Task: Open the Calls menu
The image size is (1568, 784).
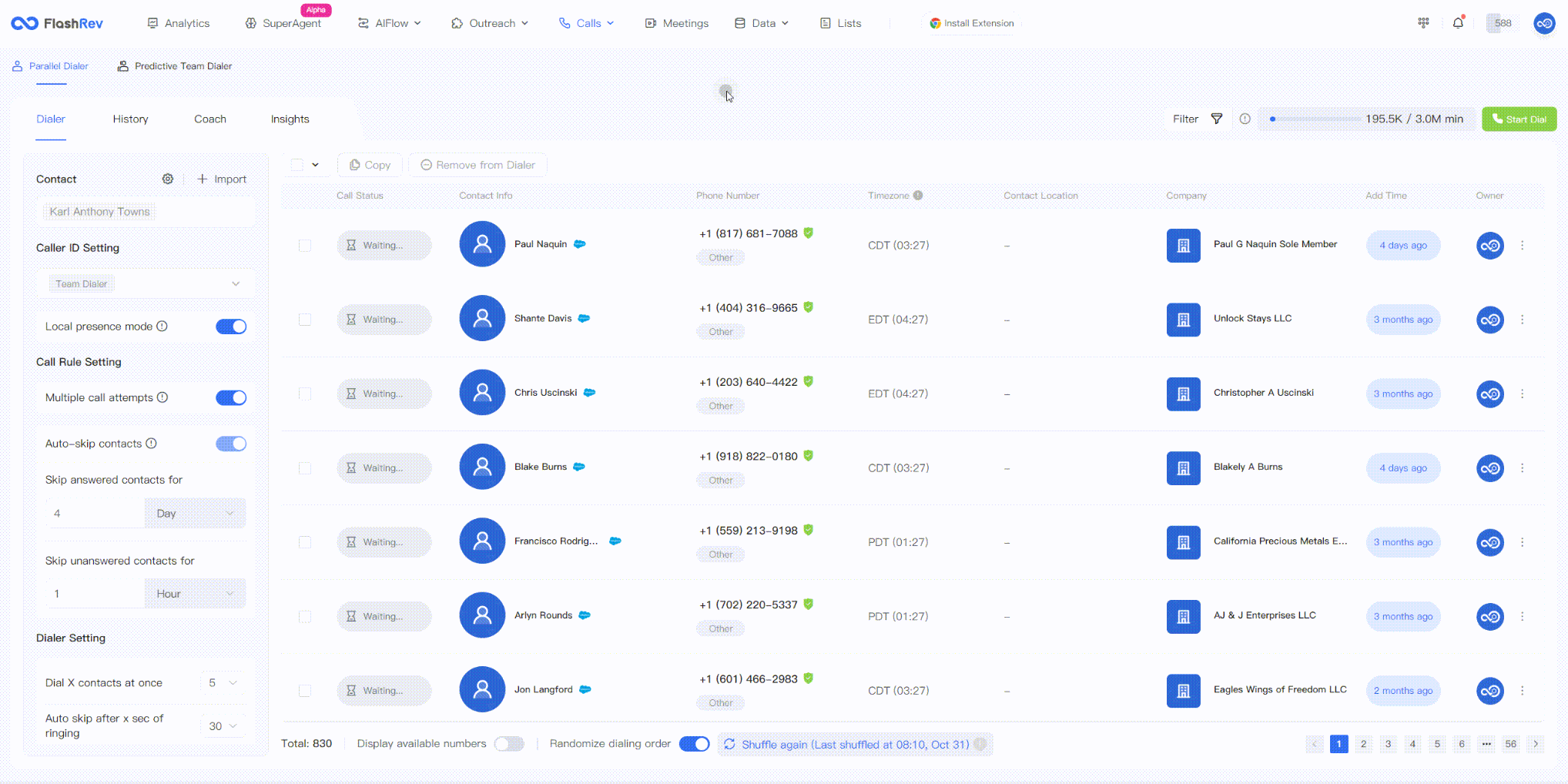Action: 587,23
